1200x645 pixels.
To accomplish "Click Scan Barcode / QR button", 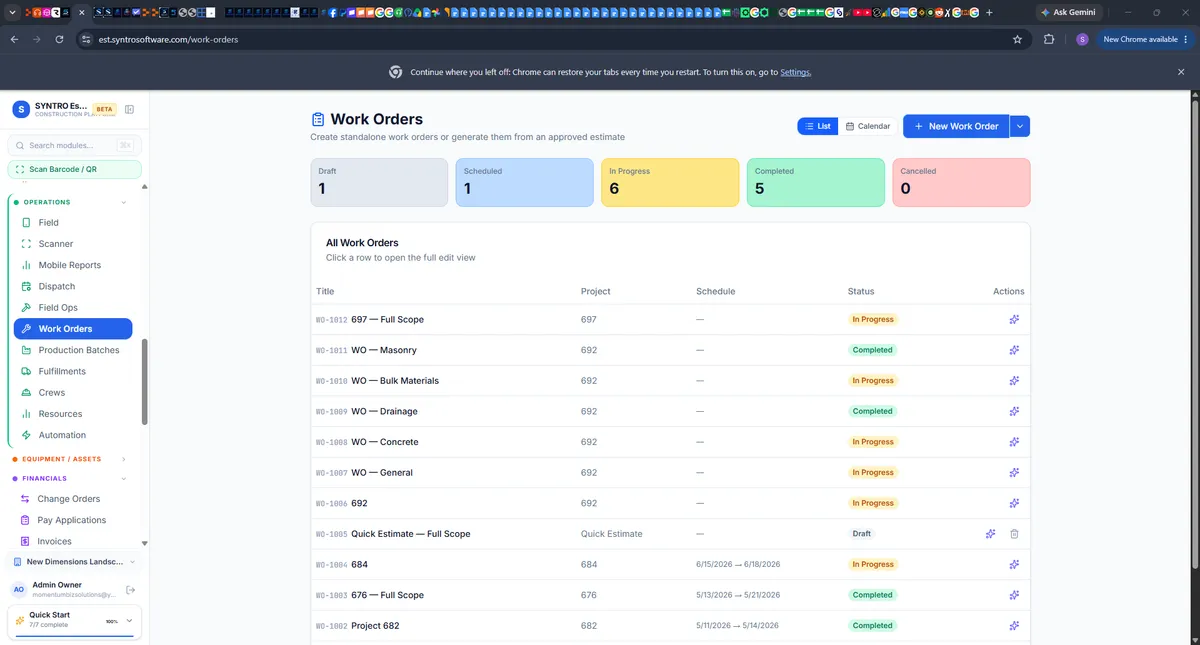I will point(74,169).
